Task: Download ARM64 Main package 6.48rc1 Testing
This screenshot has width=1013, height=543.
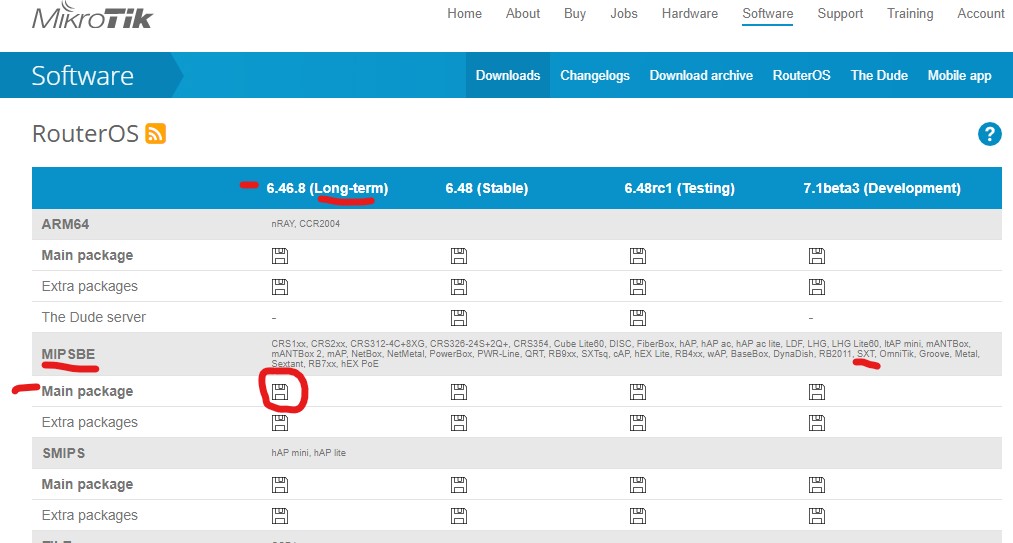Action: click(x=638, y=256)
